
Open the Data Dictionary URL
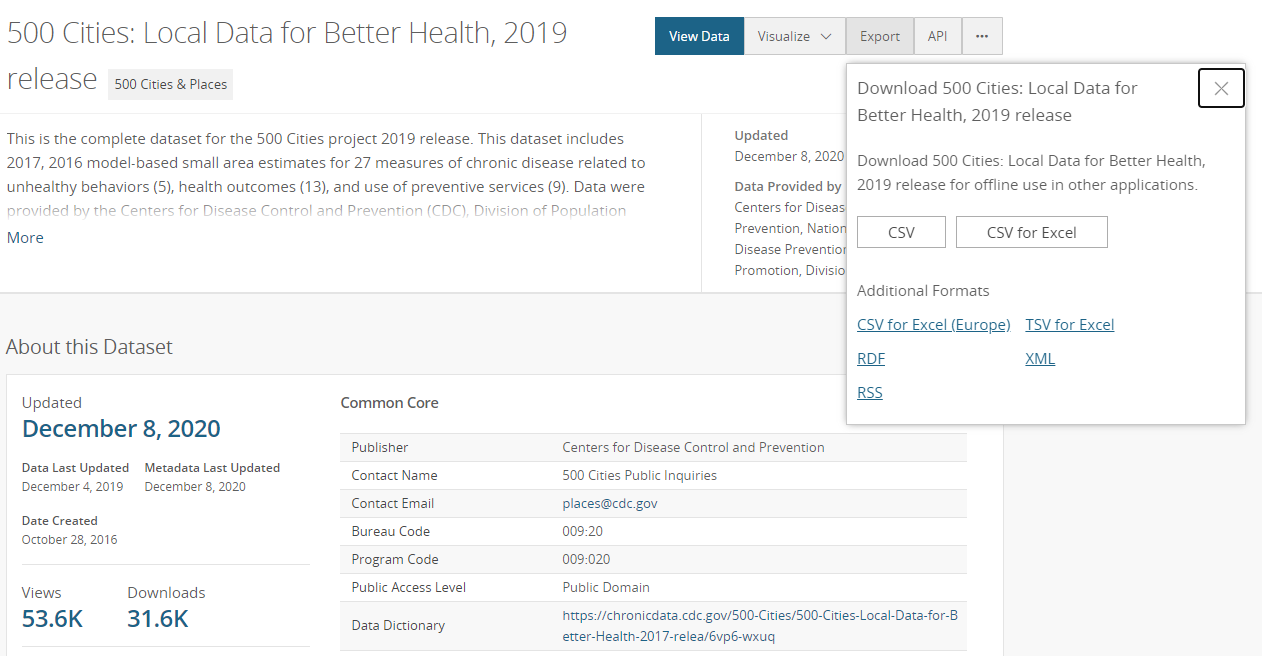click(x=760, y=626)
